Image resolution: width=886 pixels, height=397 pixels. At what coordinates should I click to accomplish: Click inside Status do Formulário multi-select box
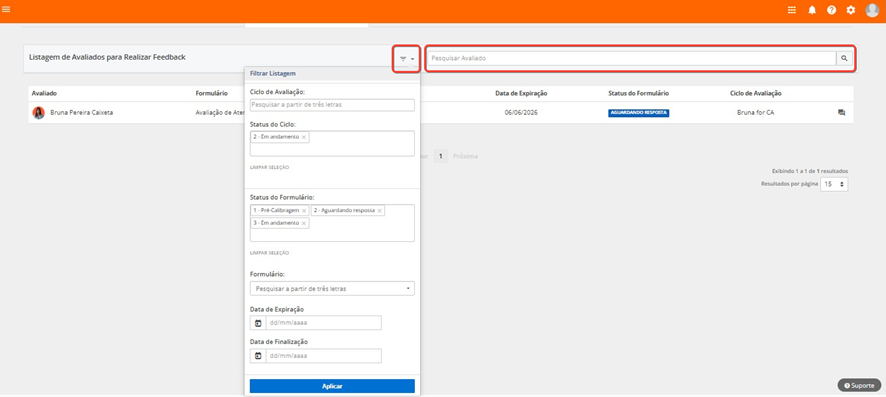click(x=332, y=223)
